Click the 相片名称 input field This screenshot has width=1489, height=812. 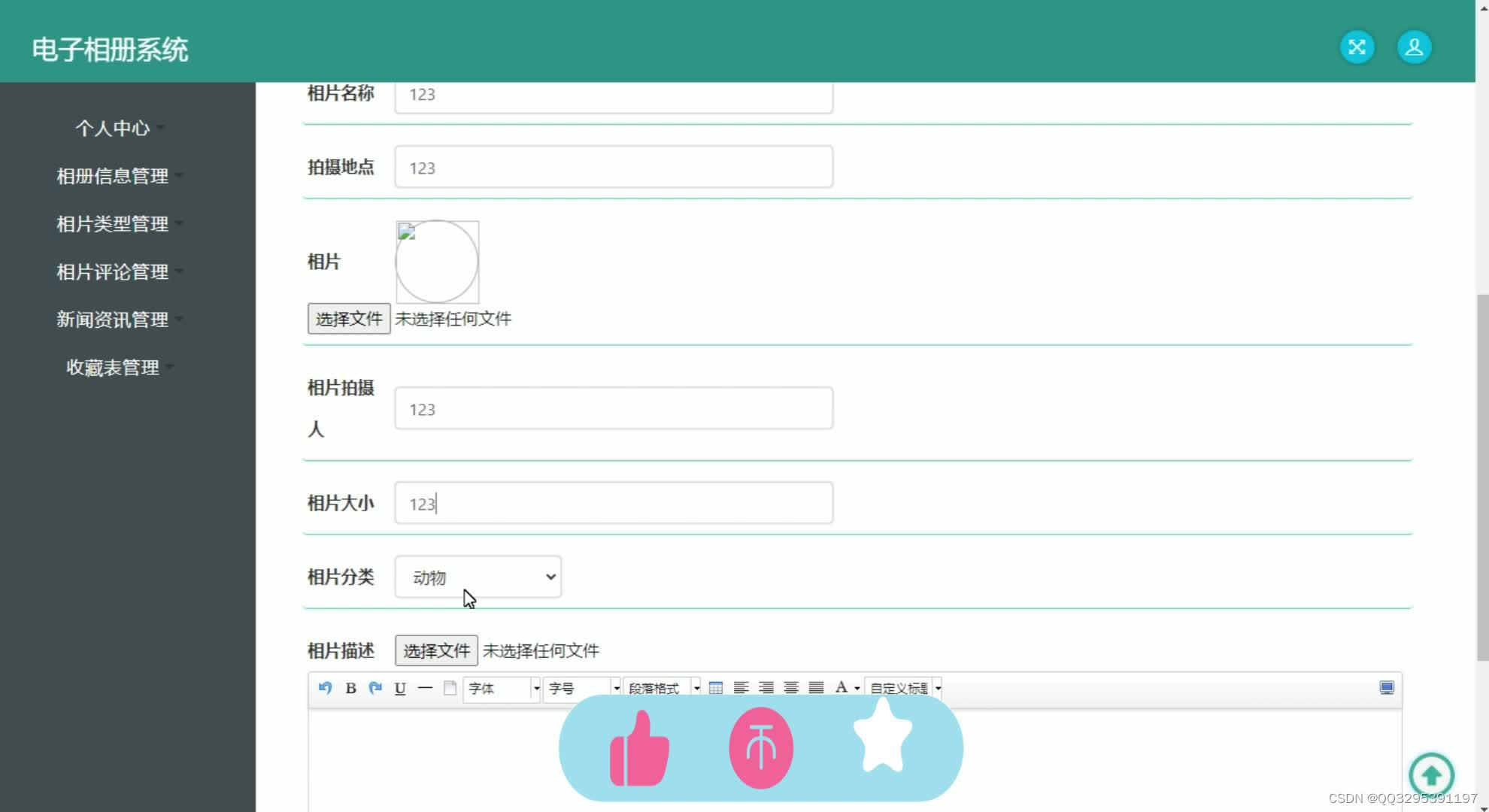click(x=614, y=96)
